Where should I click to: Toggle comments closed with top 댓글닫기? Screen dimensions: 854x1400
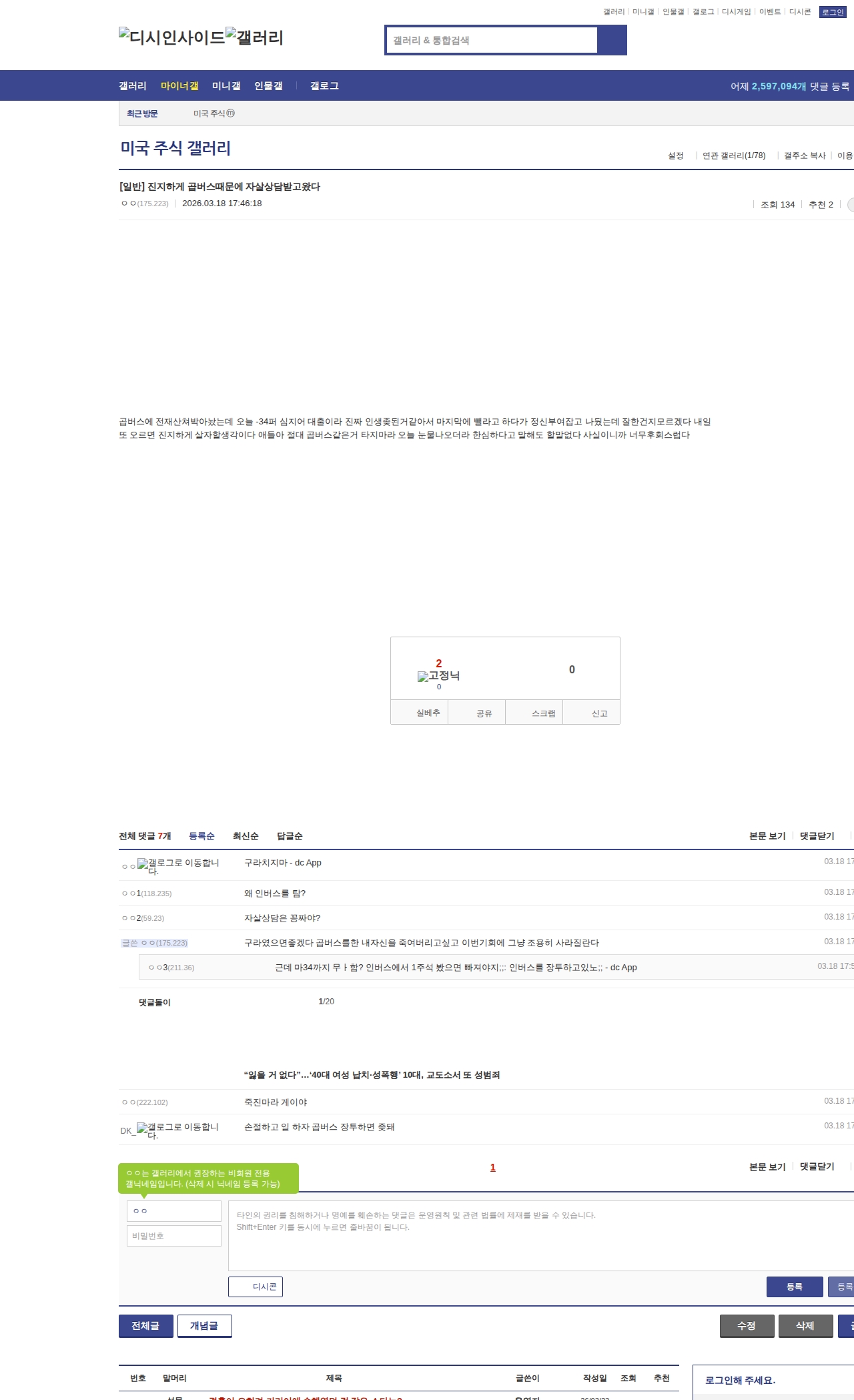point(817,836)
